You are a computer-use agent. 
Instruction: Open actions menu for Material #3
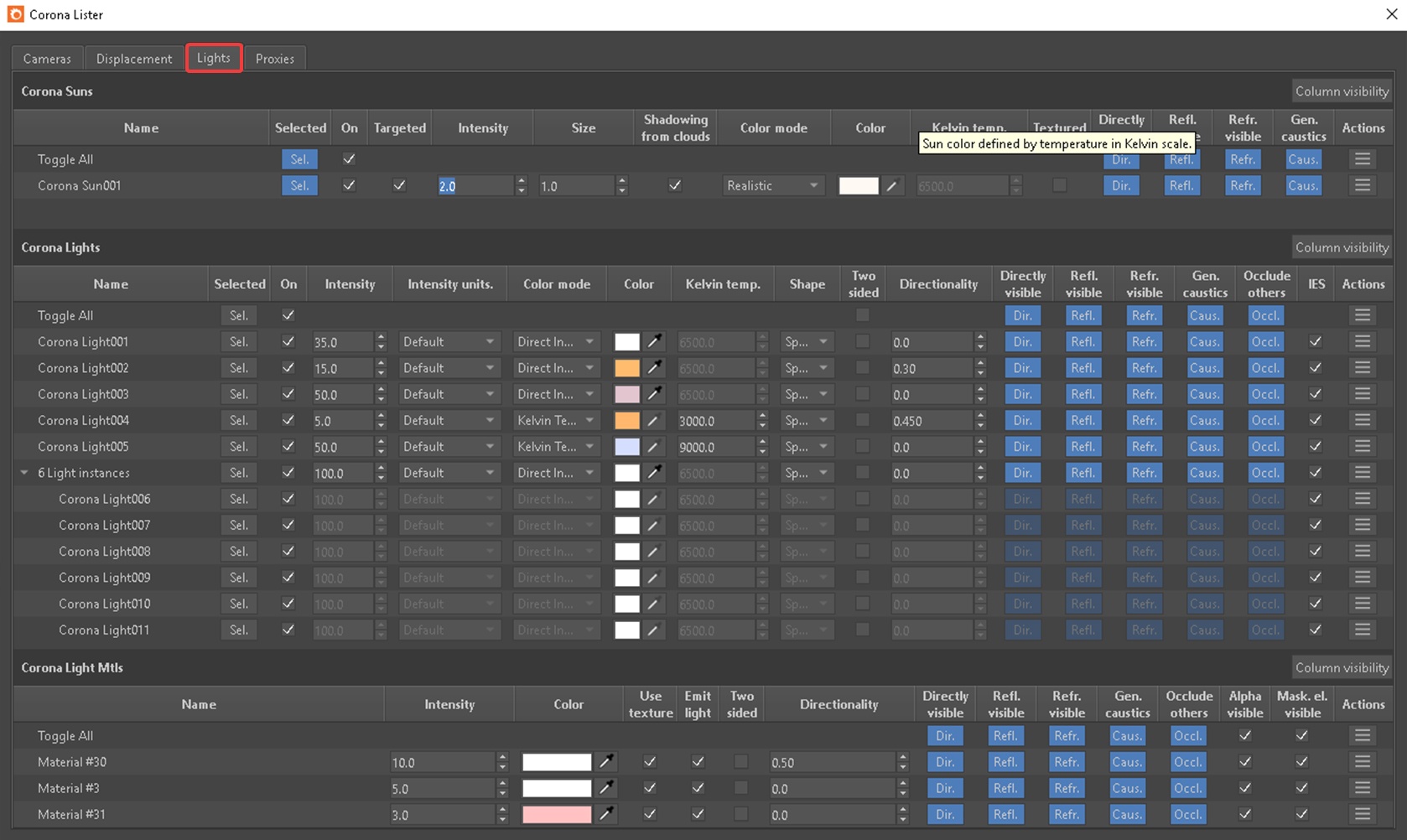point(1363,788)
